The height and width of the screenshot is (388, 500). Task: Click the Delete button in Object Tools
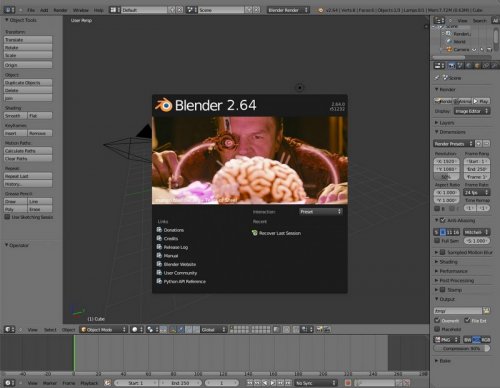[28, 90]
